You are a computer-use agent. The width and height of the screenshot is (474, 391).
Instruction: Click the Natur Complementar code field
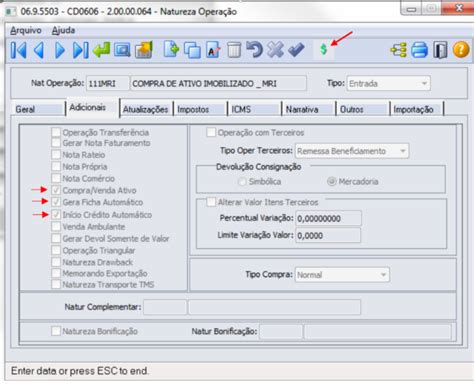[165, 307]
